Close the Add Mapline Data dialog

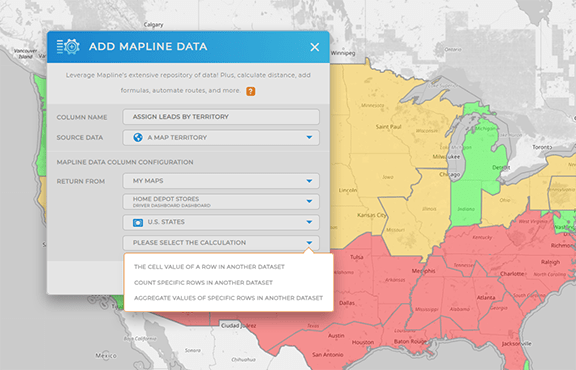[x=314, y=47]
